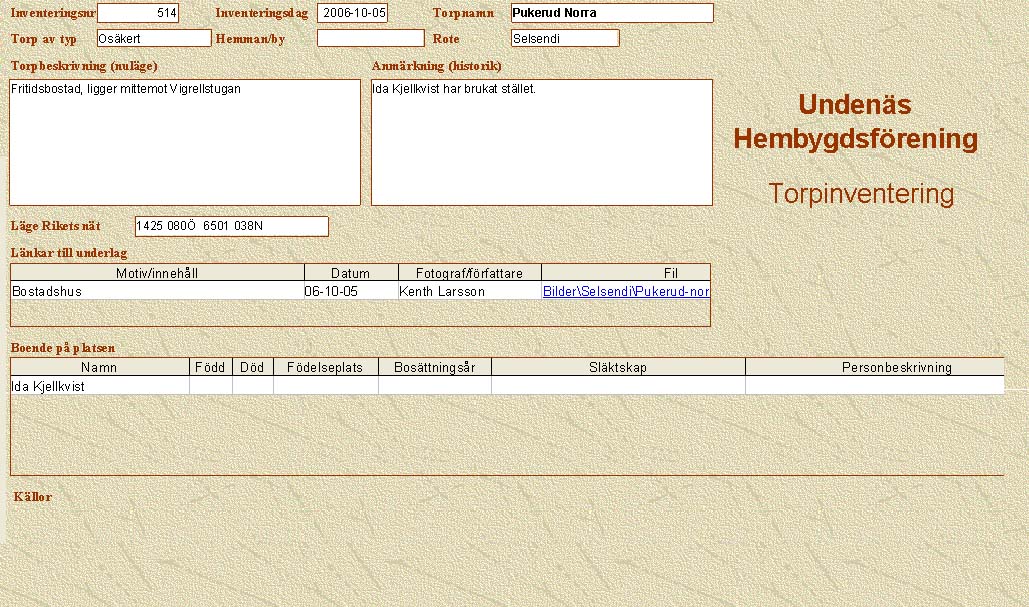Click the Födelseplats column header
This screenshot has height=607, width=1029.
(325, 367)
